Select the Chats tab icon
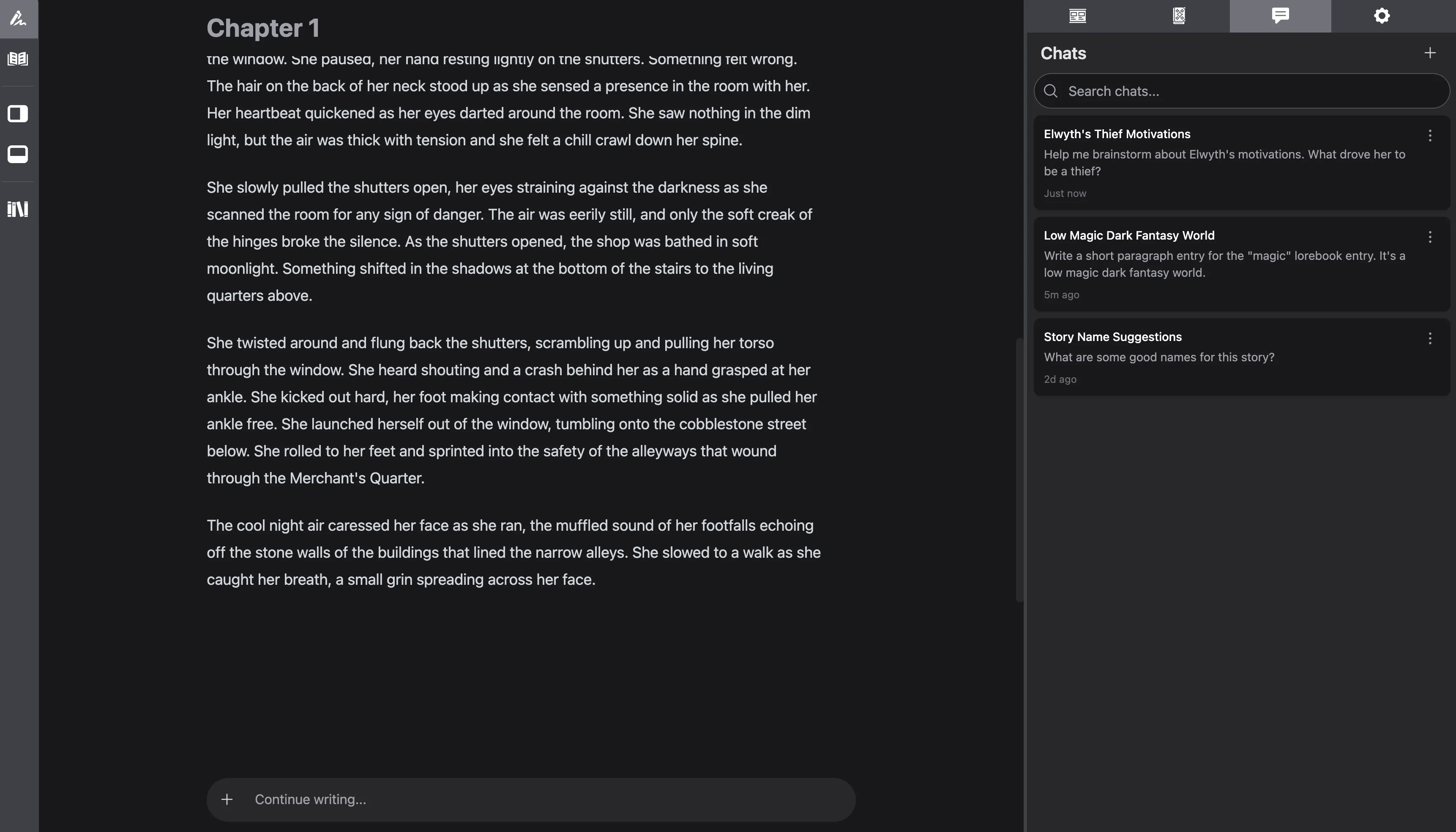 (x=1280, y=16)
